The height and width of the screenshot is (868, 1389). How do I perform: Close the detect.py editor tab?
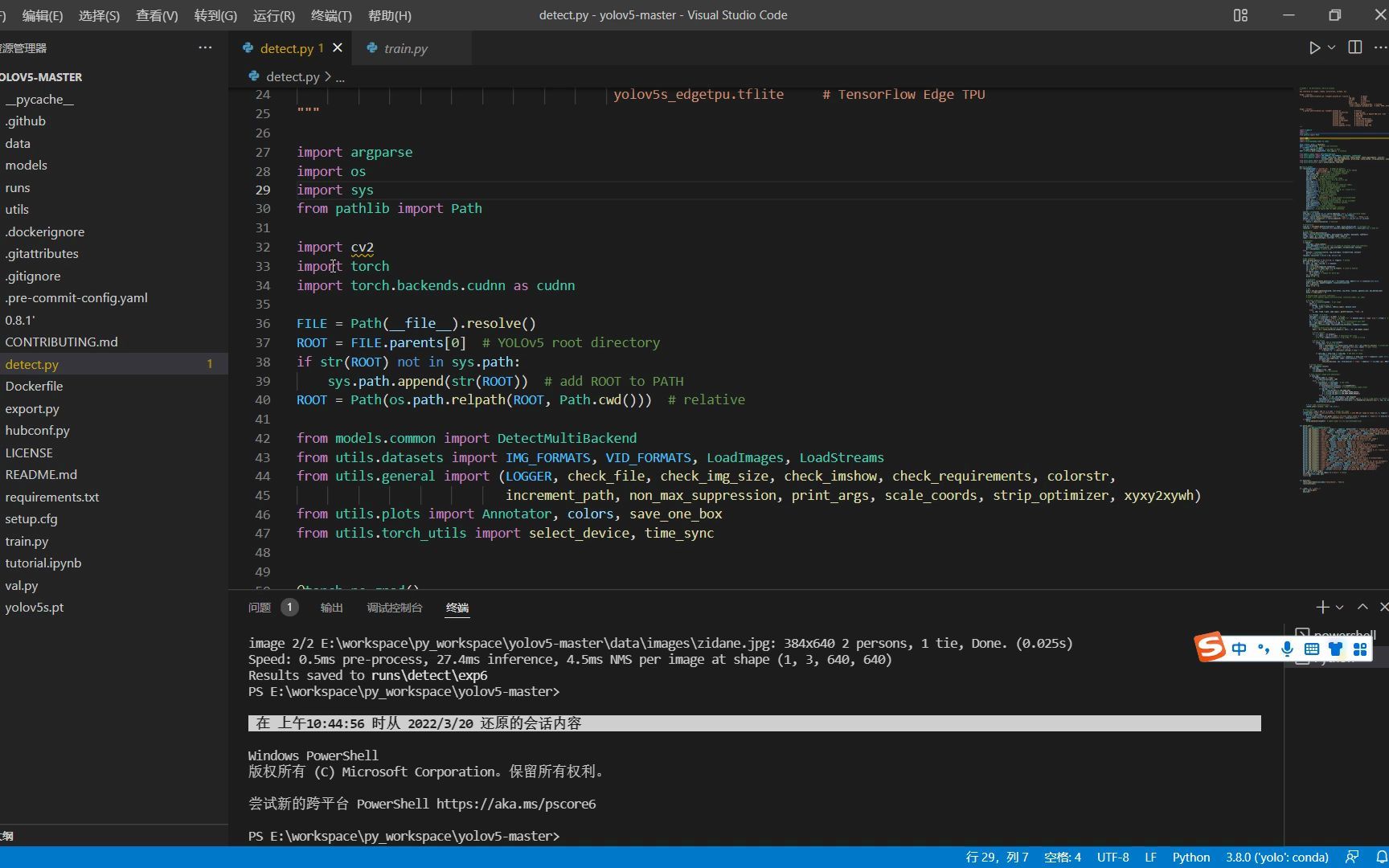pos(338,48)
